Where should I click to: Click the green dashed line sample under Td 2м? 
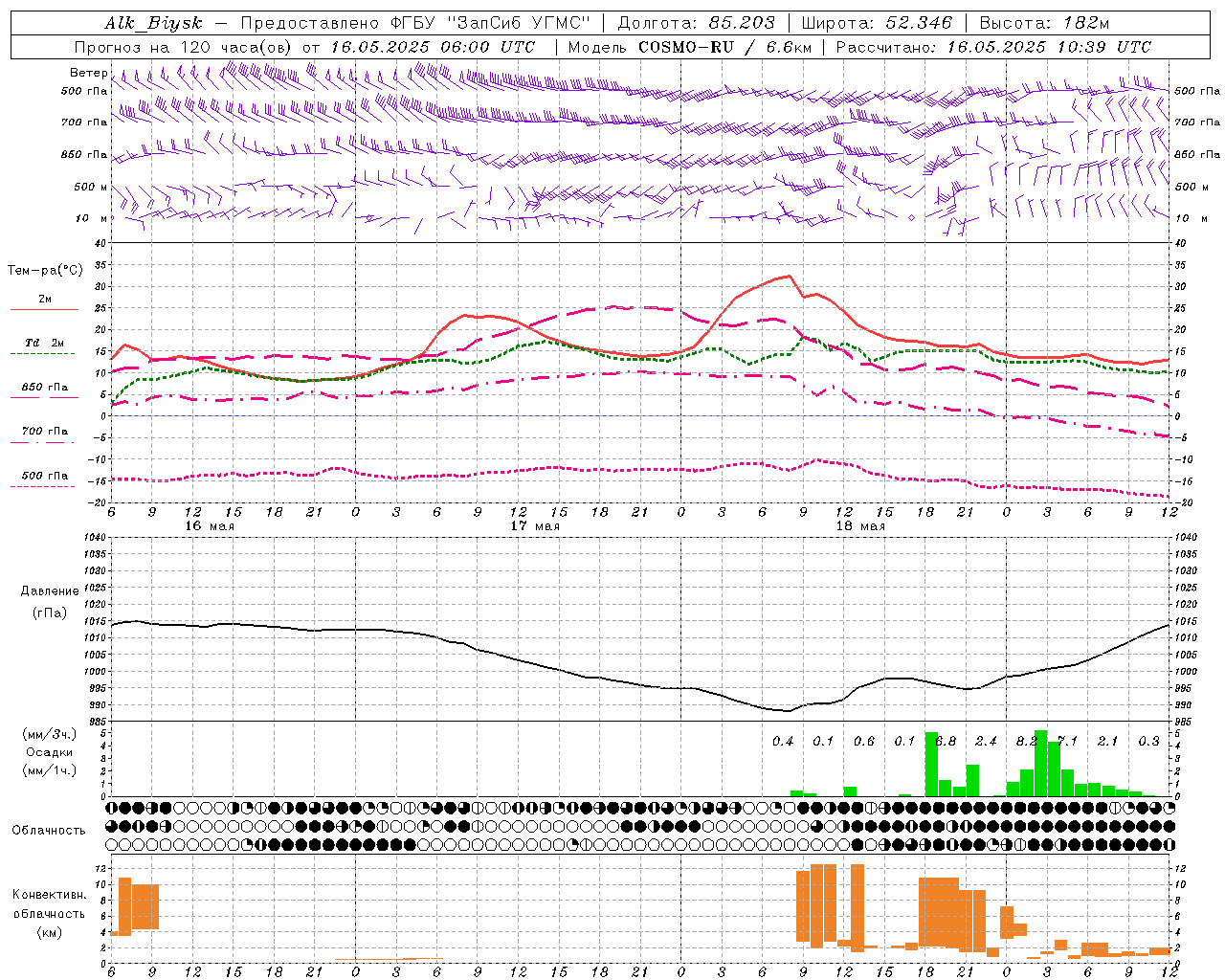pyautogui.click(x=42, y=353)
